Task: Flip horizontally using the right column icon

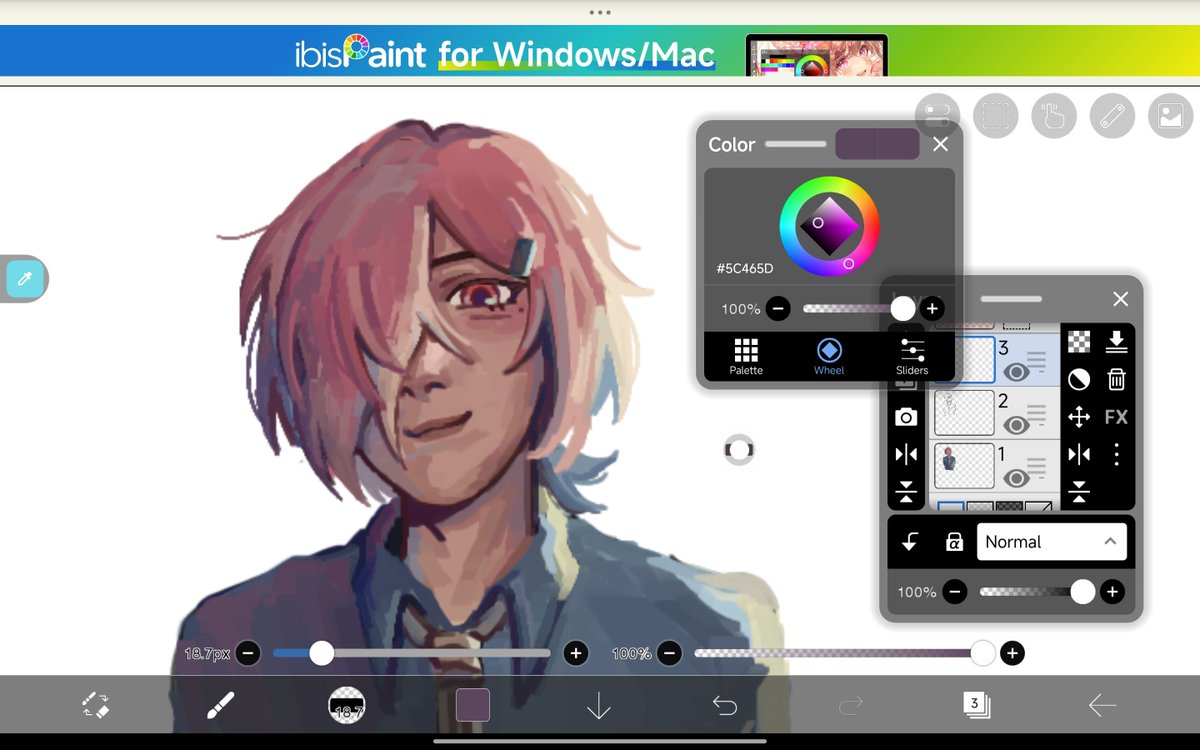Action: tap(1079, 455)
